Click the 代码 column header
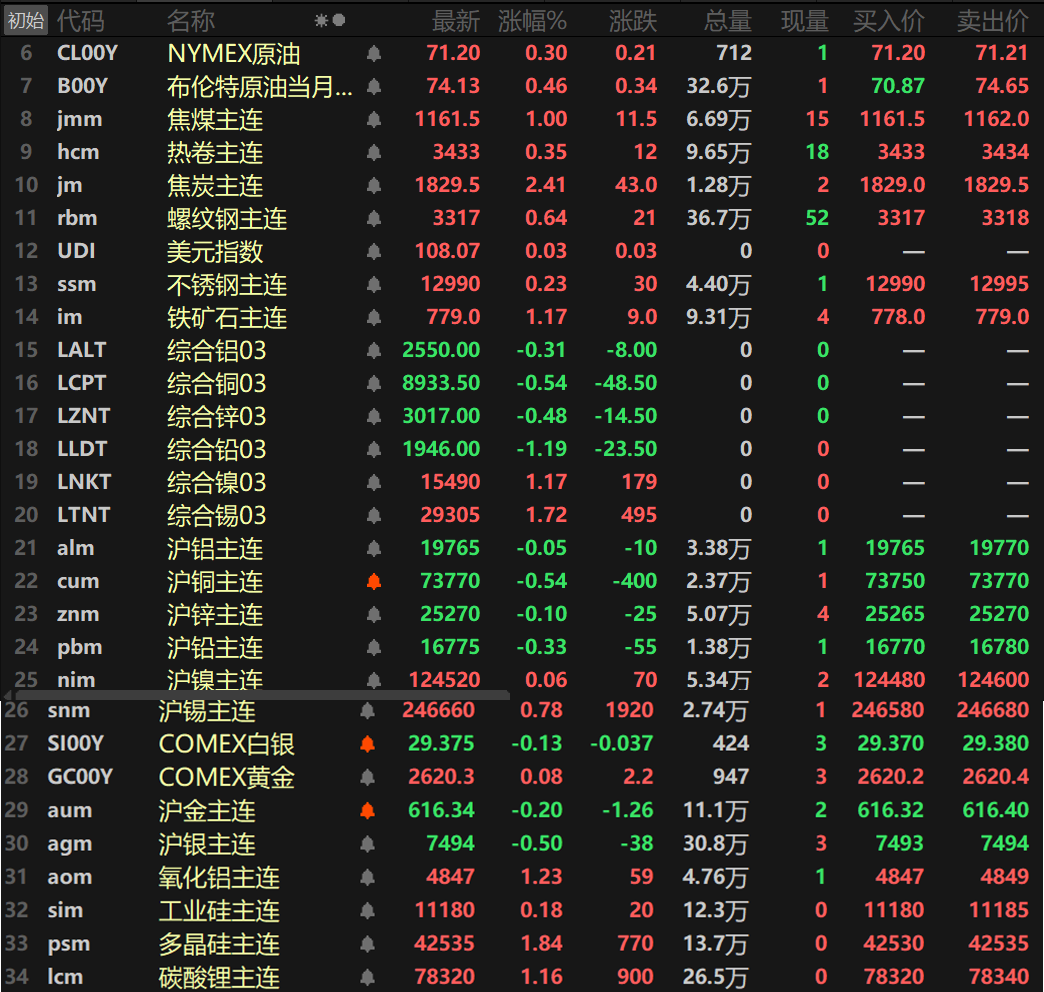Viewport: 1044px width, 992px height. [80, 20]
